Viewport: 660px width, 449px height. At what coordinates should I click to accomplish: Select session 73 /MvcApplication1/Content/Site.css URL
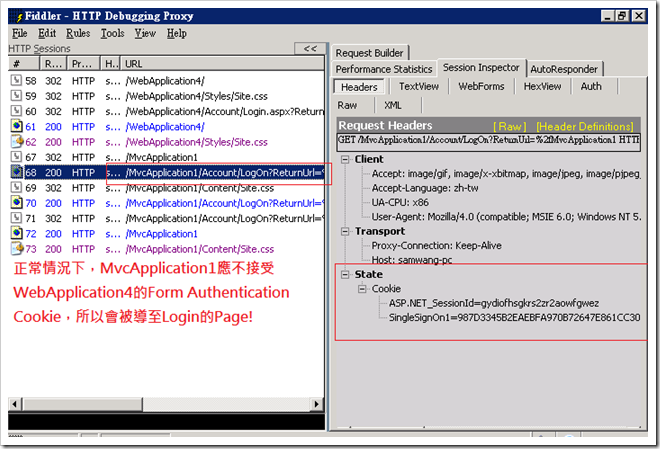tap(200, 249)
